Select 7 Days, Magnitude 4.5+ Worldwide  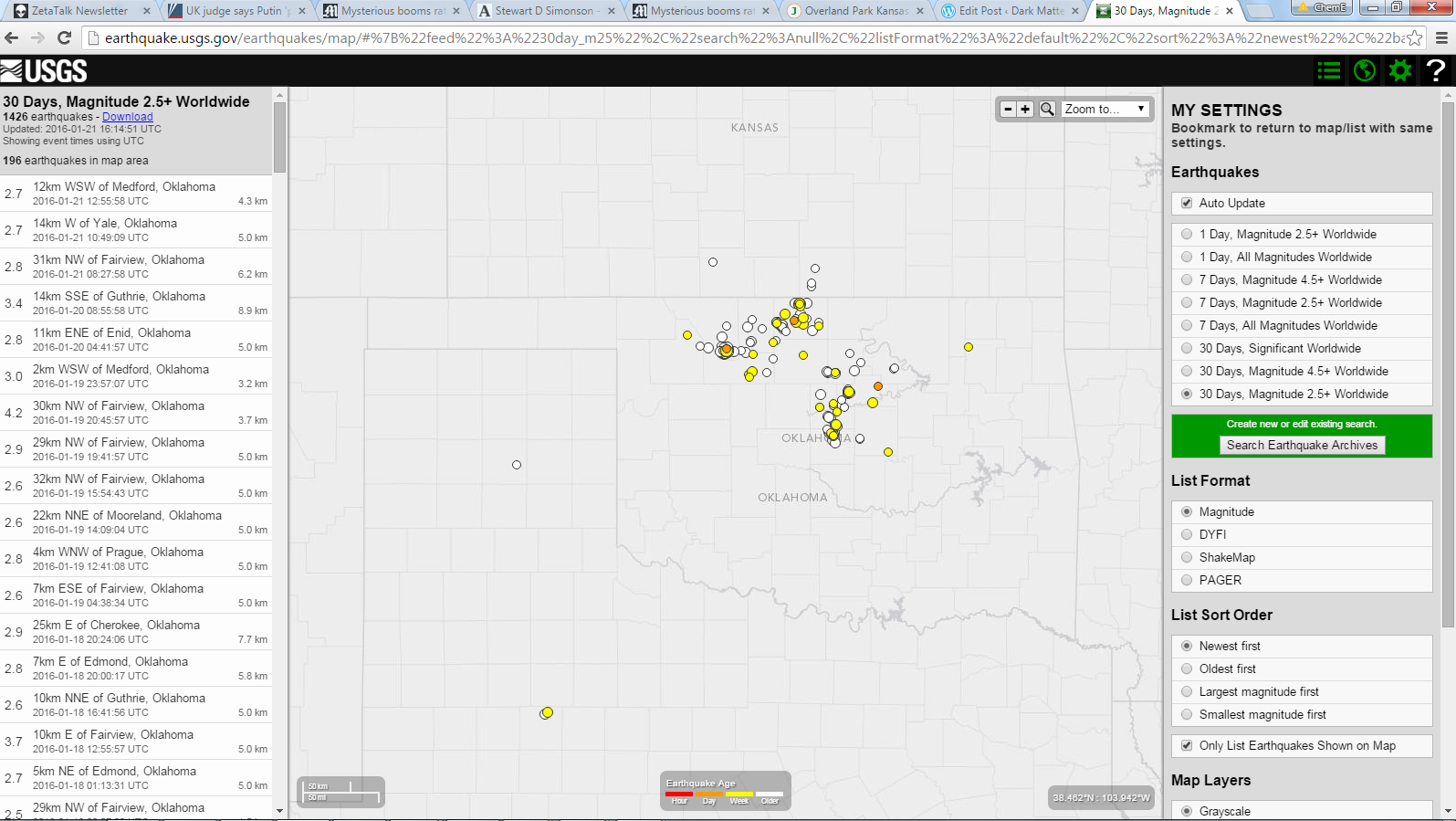pos(1187,280)
